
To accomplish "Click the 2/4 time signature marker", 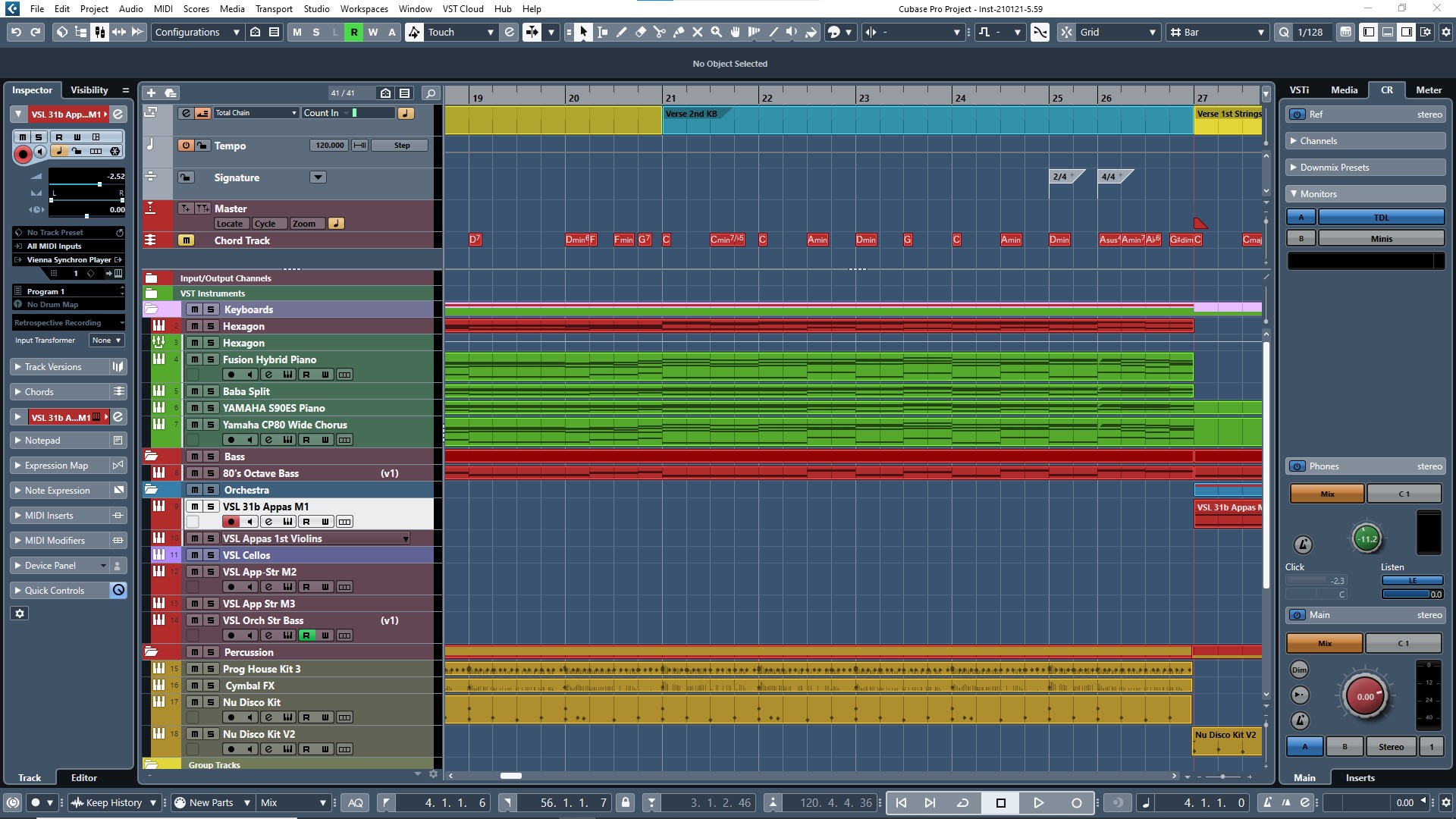I will pyautogui.click(x=1059, y=176).
